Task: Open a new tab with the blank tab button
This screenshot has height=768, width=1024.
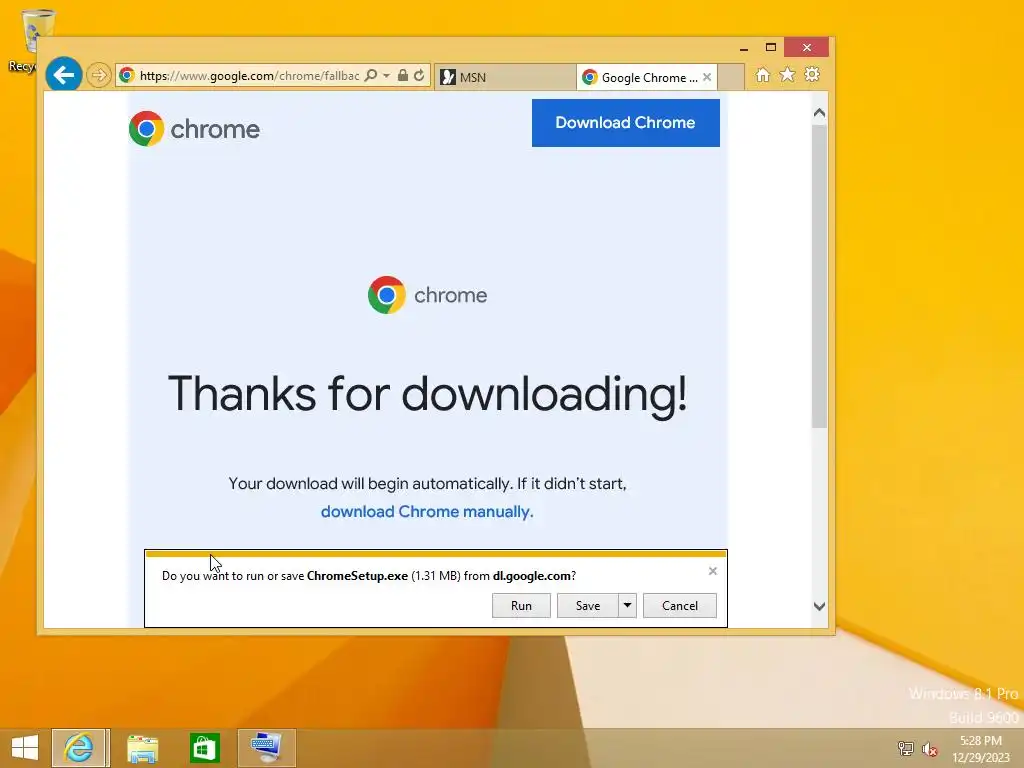Action: [x=731, y=77]
